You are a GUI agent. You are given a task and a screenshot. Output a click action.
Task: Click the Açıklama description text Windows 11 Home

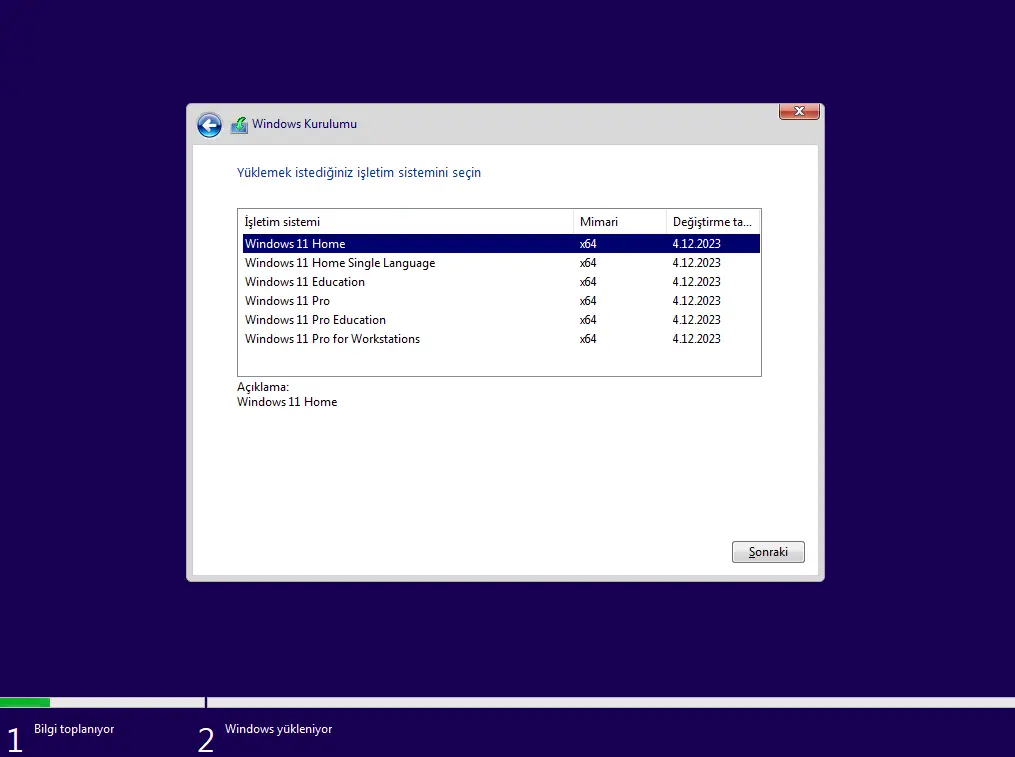tap(287, 402)
